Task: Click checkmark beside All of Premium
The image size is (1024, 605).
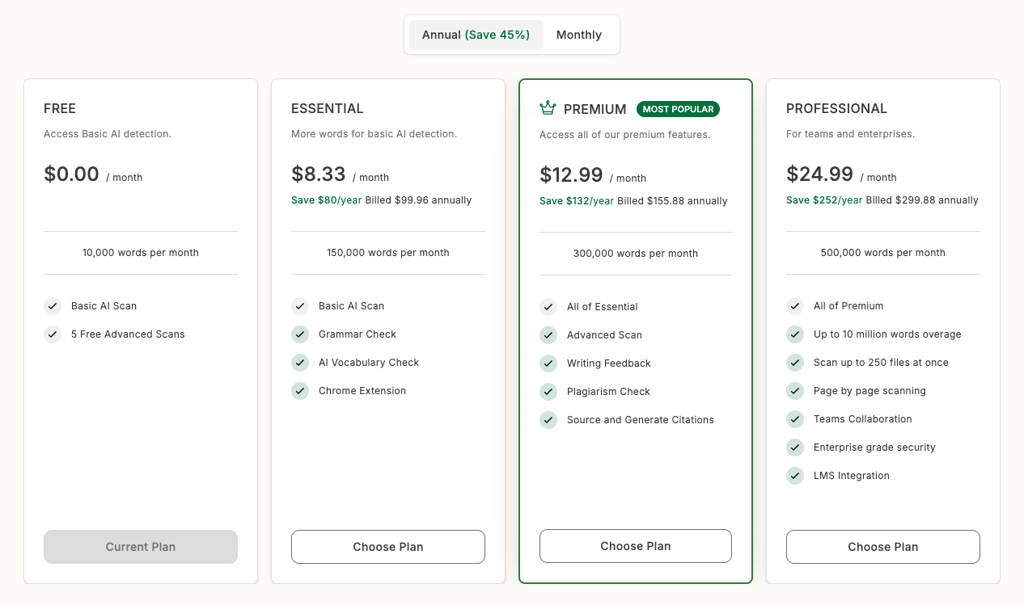Action: pyautogui.click(x=795, y=306)
